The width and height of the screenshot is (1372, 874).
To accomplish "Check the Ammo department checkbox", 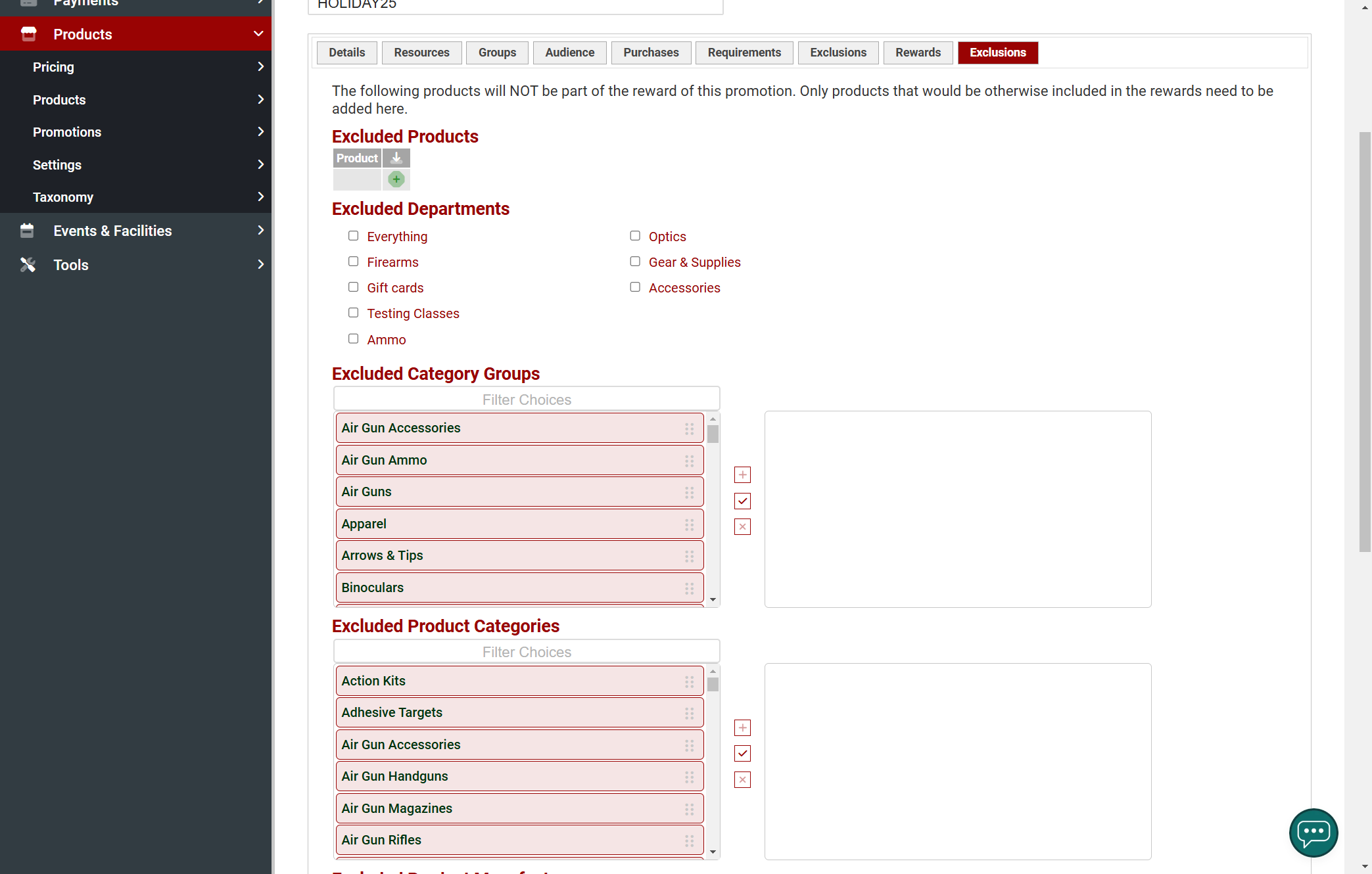I will [x=354, y=339].
